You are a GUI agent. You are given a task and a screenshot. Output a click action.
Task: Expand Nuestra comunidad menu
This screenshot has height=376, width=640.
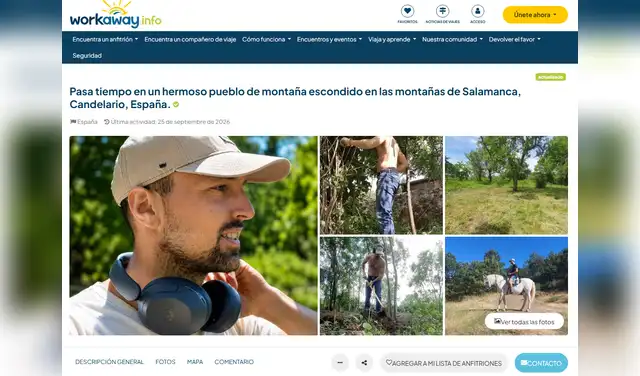[452, 40]
